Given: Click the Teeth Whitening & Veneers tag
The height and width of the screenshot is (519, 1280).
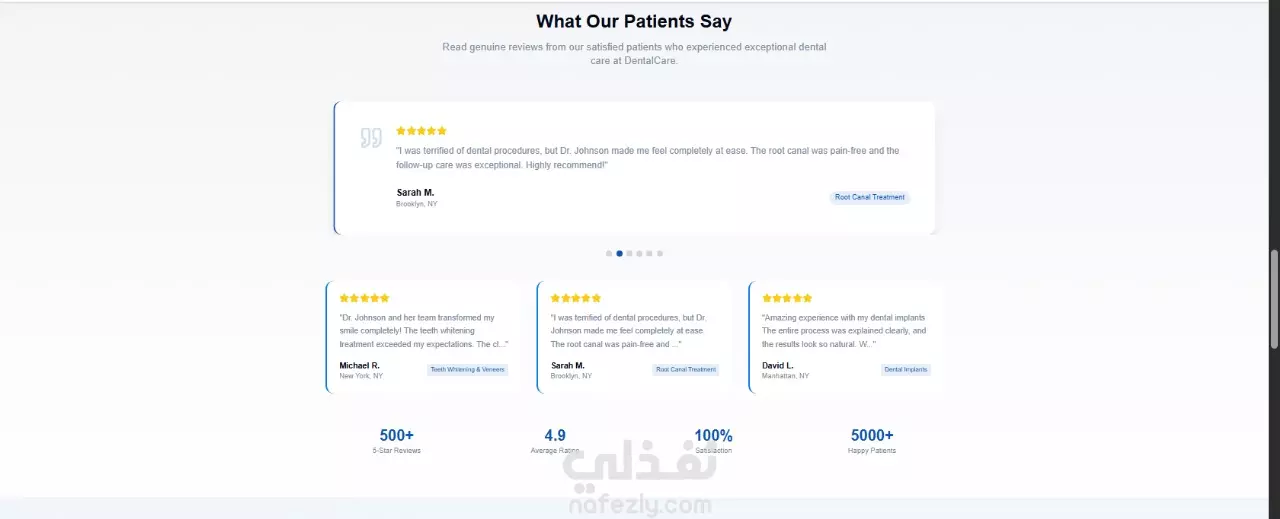Looking at the screenshot, I should (468, 369).
